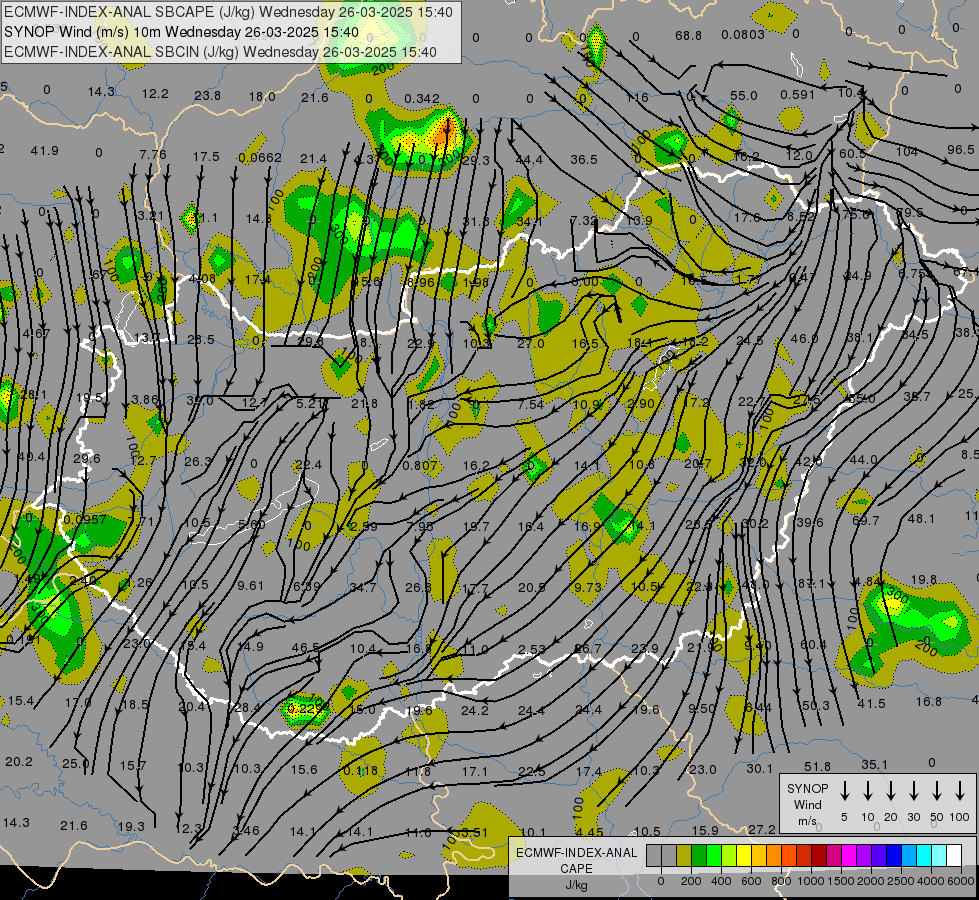Click the J/kg unit label in legend

[576, 885]
